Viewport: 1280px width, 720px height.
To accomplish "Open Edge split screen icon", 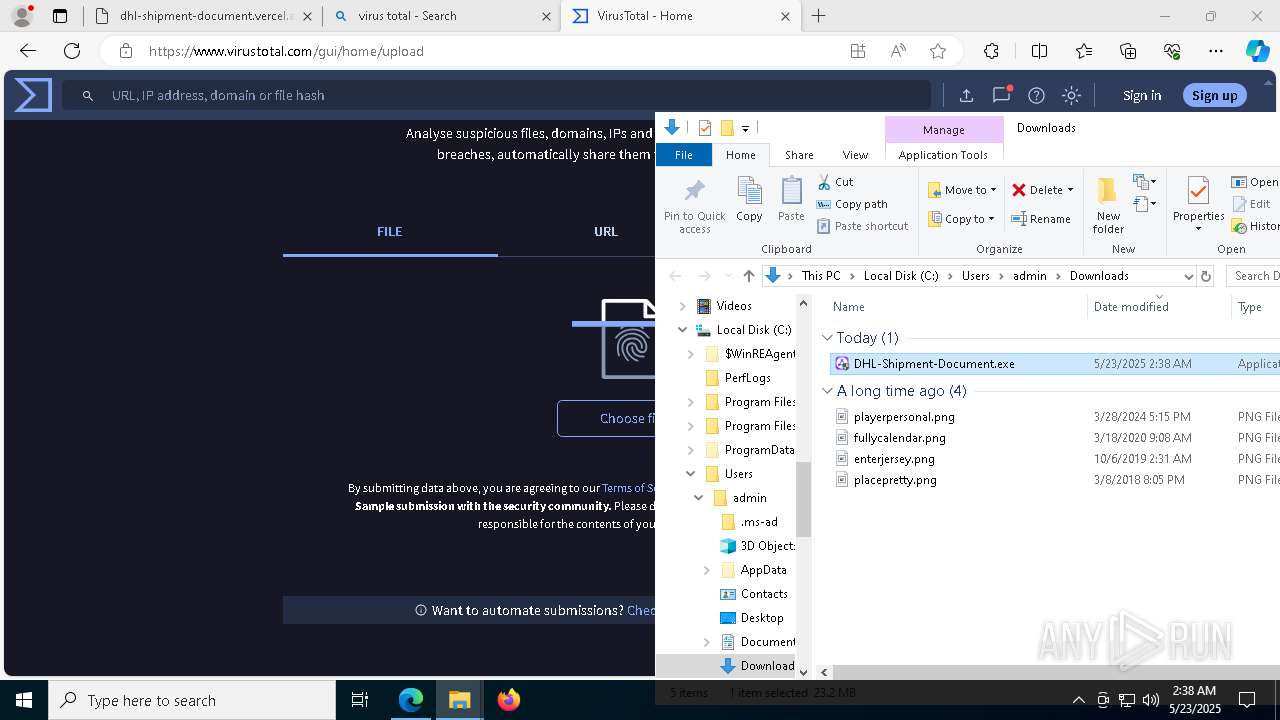I will pyautogui.click(x=1039, y=51).
